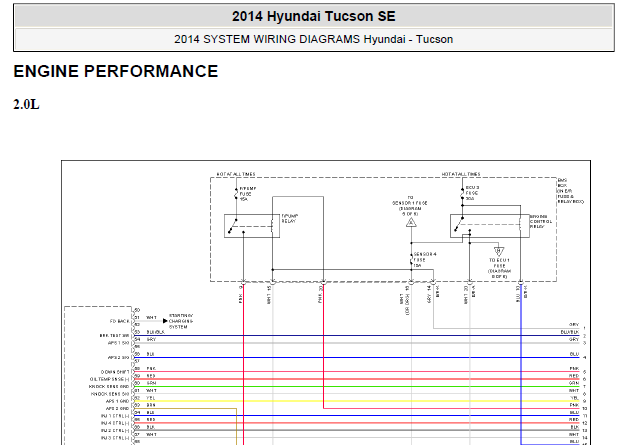Click pin 62 "YEL" wire color label
Viewport: 630px width, 445px height.
151,398
